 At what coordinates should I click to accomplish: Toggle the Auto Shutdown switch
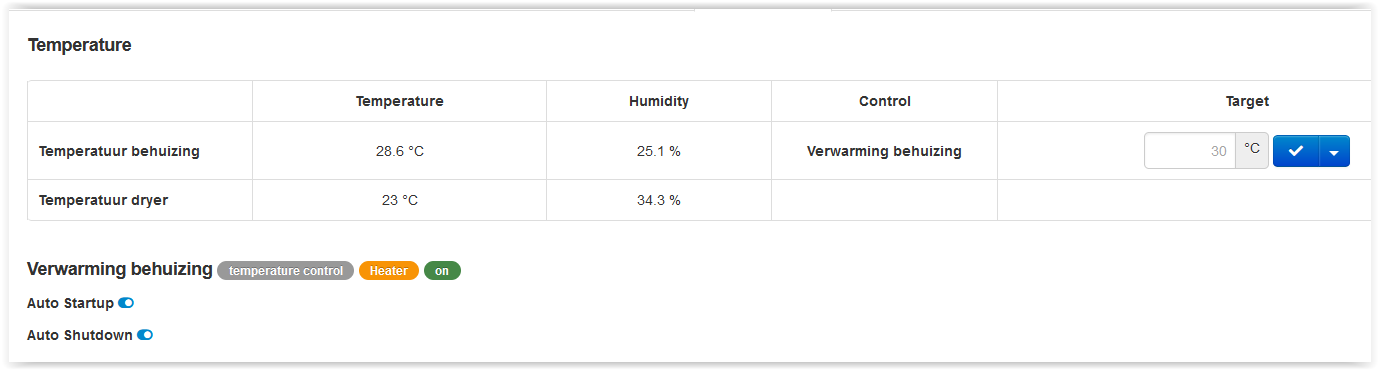[145, 335]
